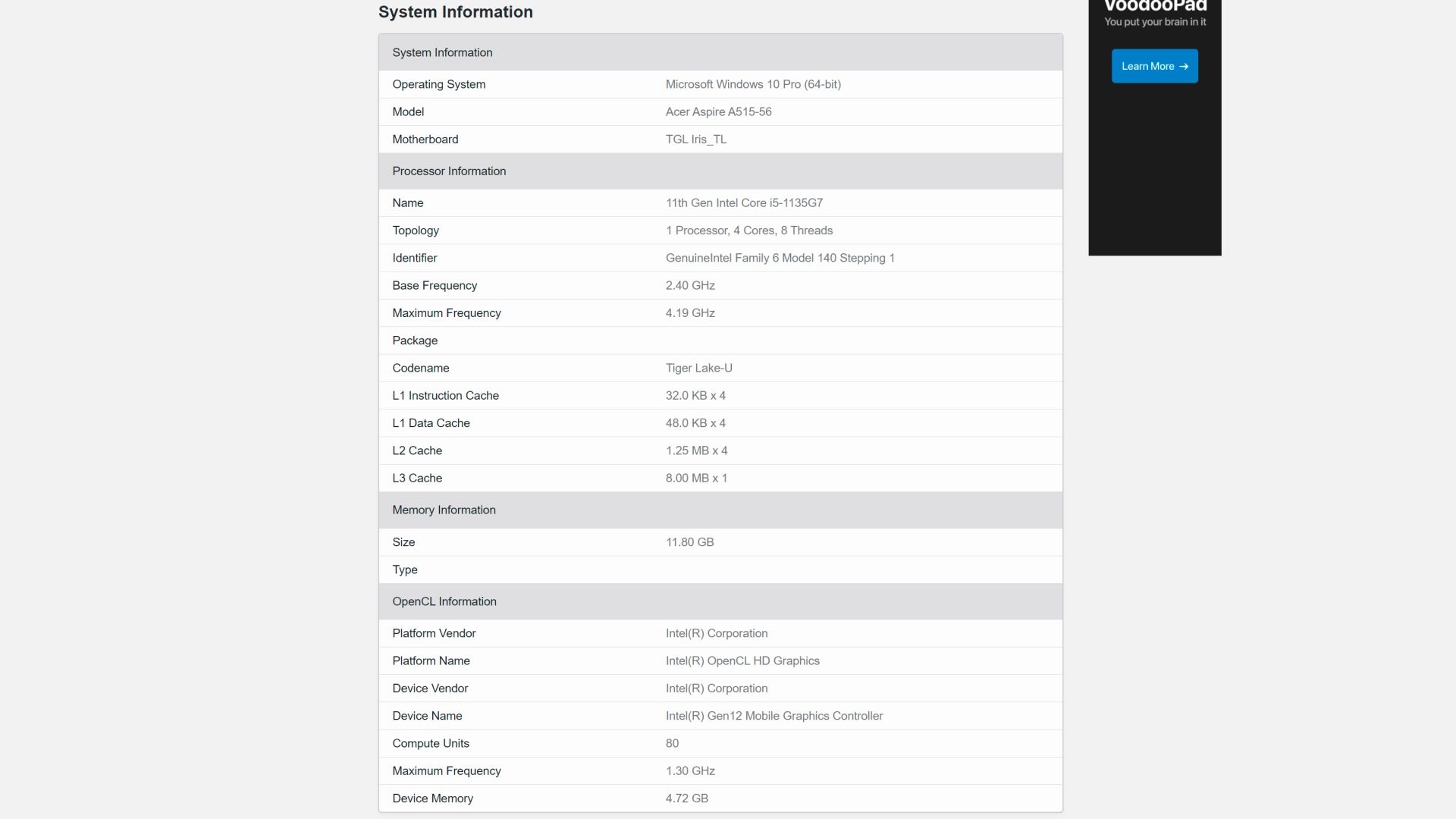
Task: Click the TGL Iris_TL motherboard value
Action: [695, 140]
